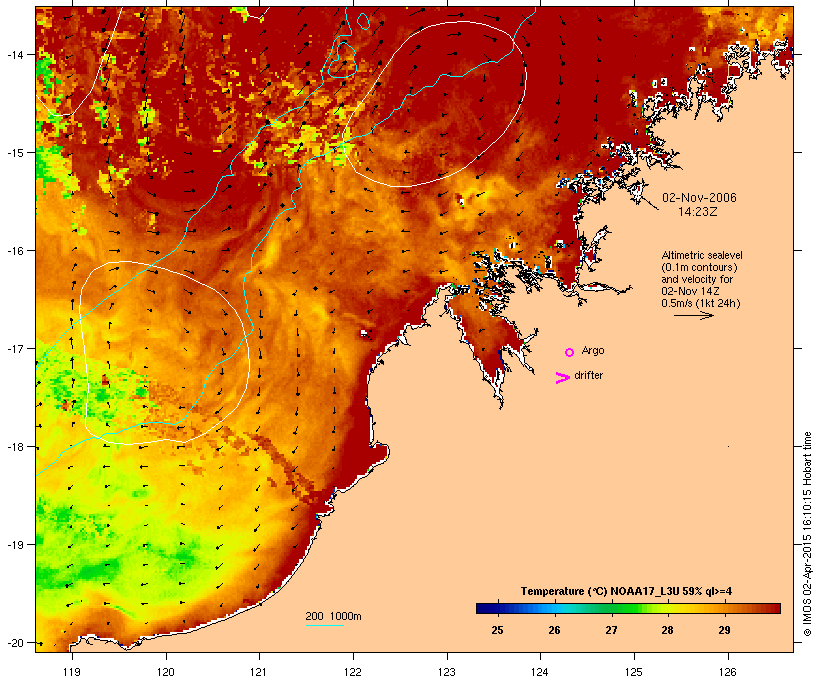Click the colorbar value 26
820x680 pixels.
pos(554,630)
